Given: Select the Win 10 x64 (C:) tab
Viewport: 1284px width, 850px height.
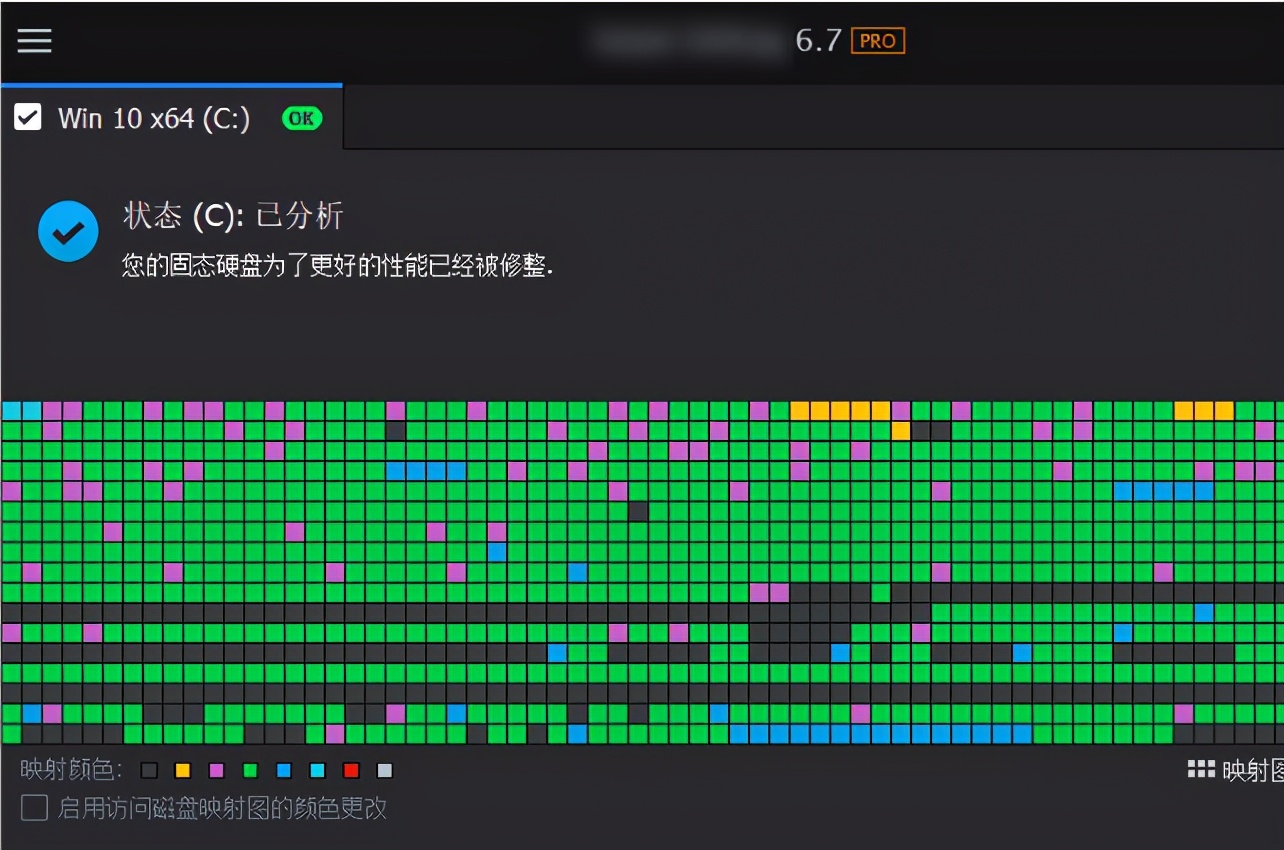Looking at the screenshot, I should tap(172, 118).
